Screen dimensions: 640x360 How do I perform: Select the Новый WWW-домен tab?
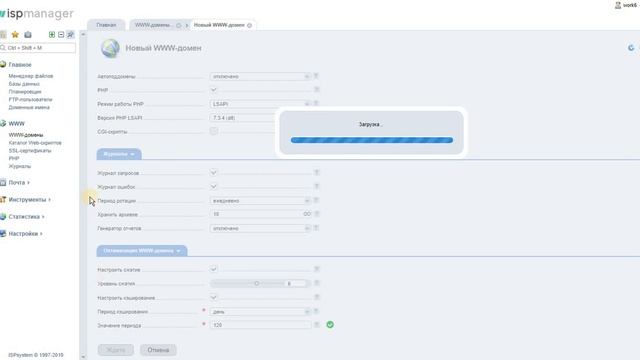coord(219,25)
